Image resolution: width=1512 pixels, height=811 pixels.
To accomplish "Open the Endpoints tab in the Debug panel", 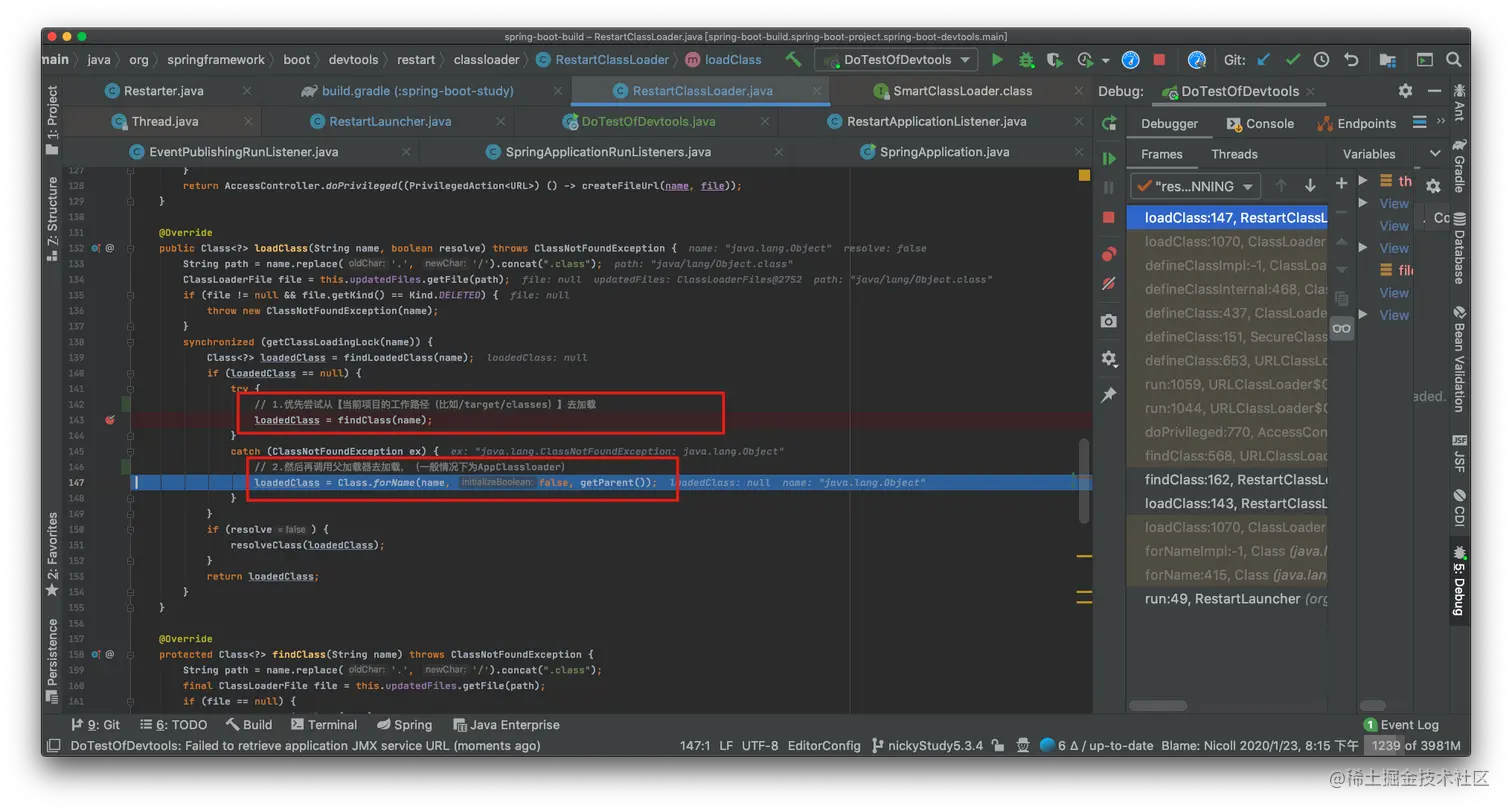I will [1356, 123].
